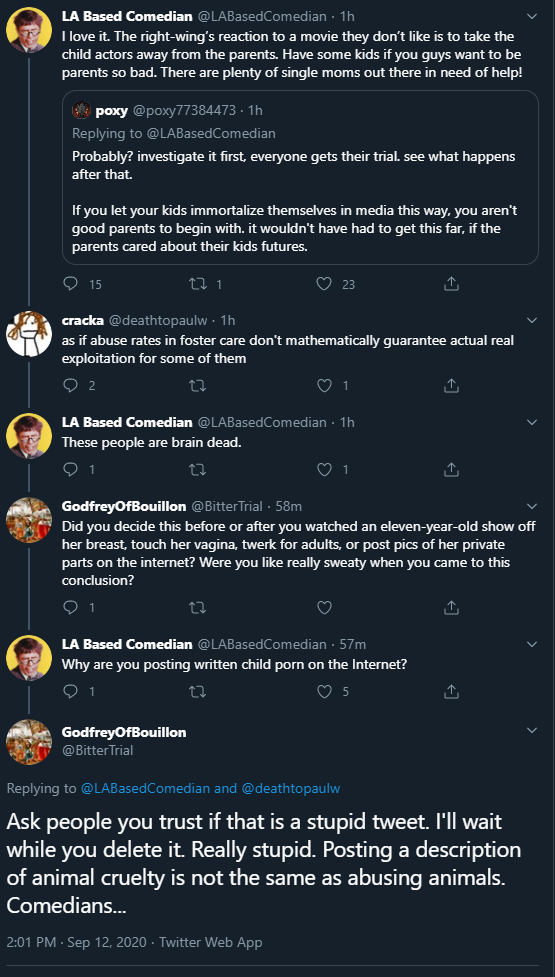
Task: Like the 'brain dead' tweet
Action: coord(324,469)
